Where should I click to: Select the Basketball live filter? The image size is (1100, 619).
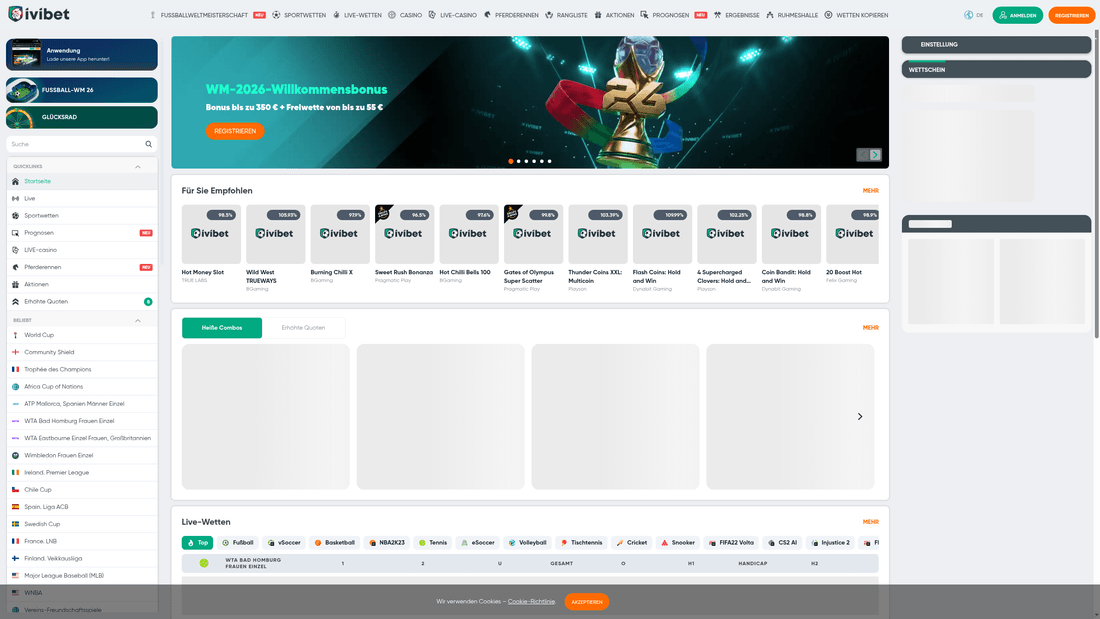click(x=335, y=543)
